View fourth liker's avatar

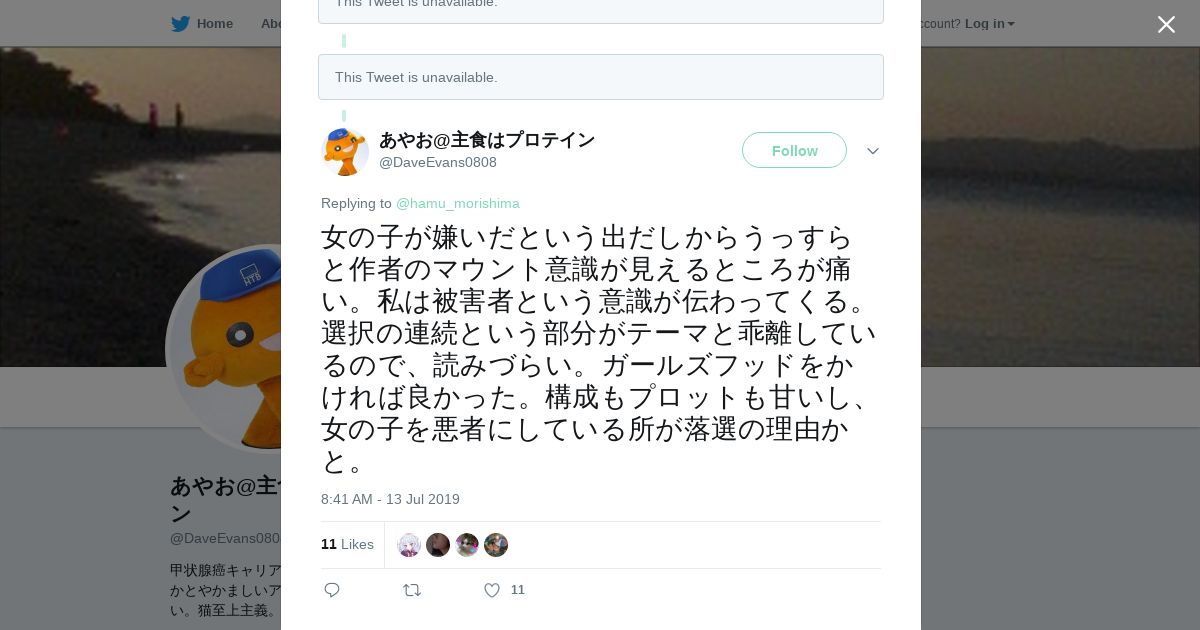click(496, 545)
